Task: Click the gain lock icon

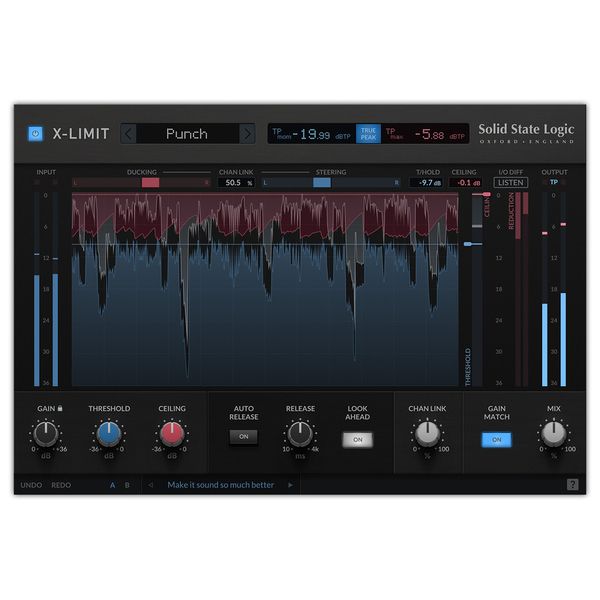Action: (60, 408)
